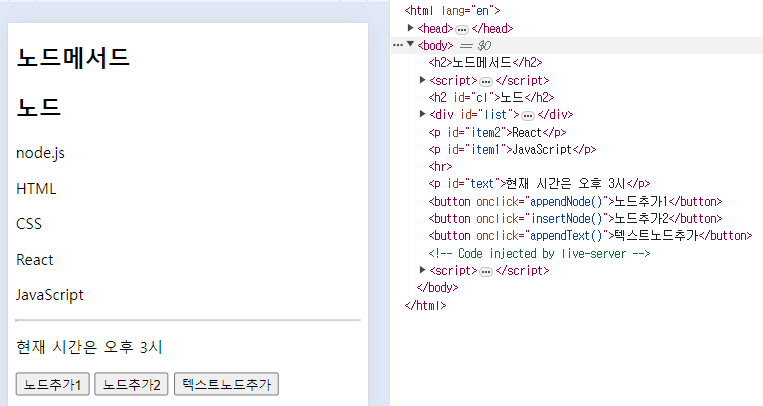The width and height of the screenshot is (763, 406).
Task: Expand the head element in DOM tree
Action: [411, 28]
